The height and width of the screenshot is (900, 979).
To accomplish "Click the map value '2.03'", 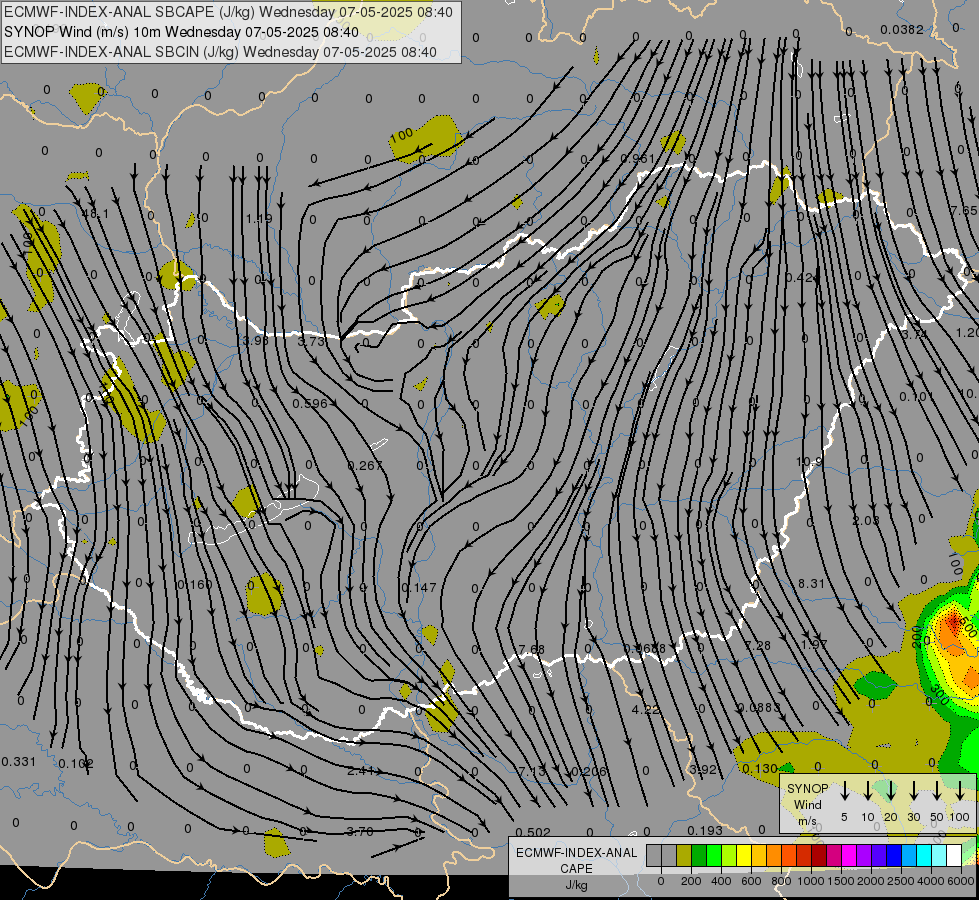I will tap(866, 520).
